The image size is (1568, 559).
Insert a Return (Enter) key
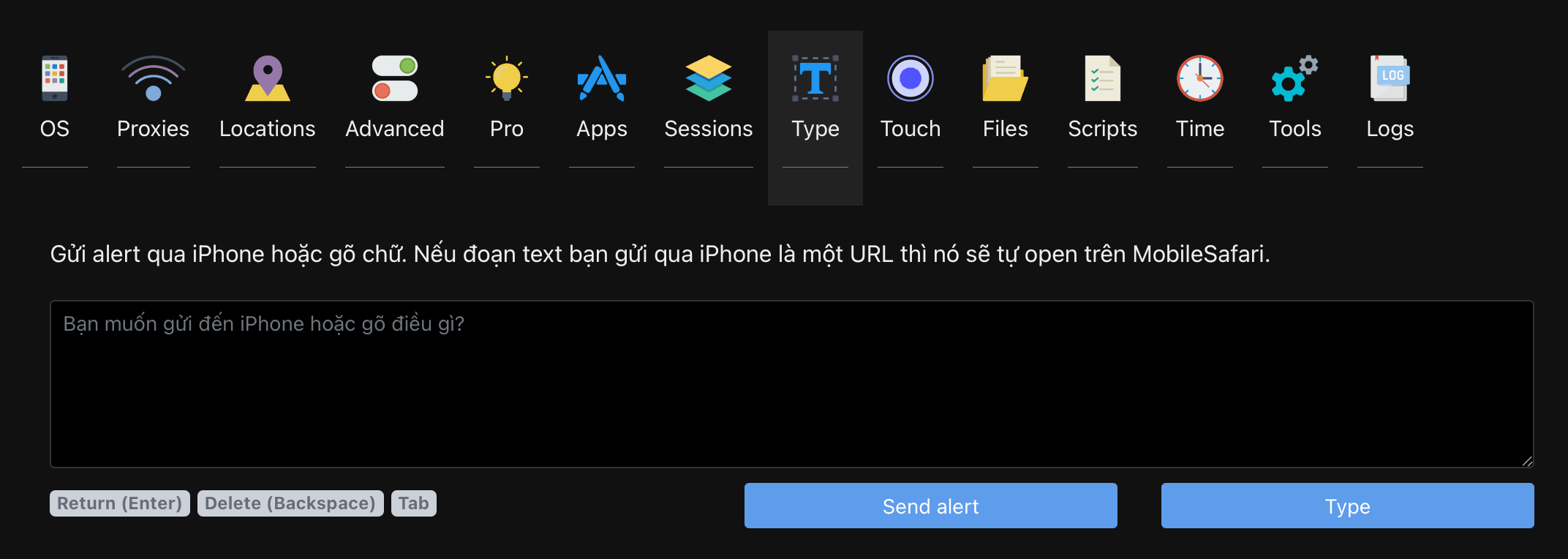pos(120,503)
